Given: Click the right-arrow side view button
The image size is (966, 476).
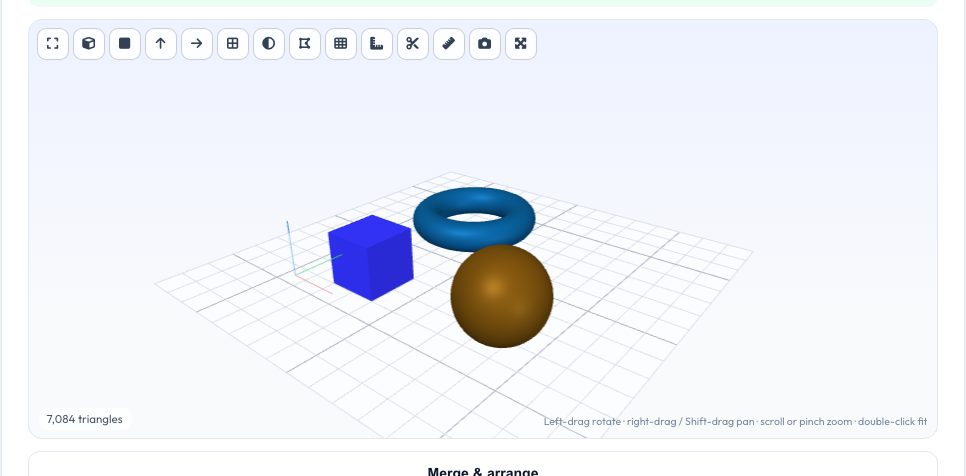Looking at the screenshot, I should 197,44.
